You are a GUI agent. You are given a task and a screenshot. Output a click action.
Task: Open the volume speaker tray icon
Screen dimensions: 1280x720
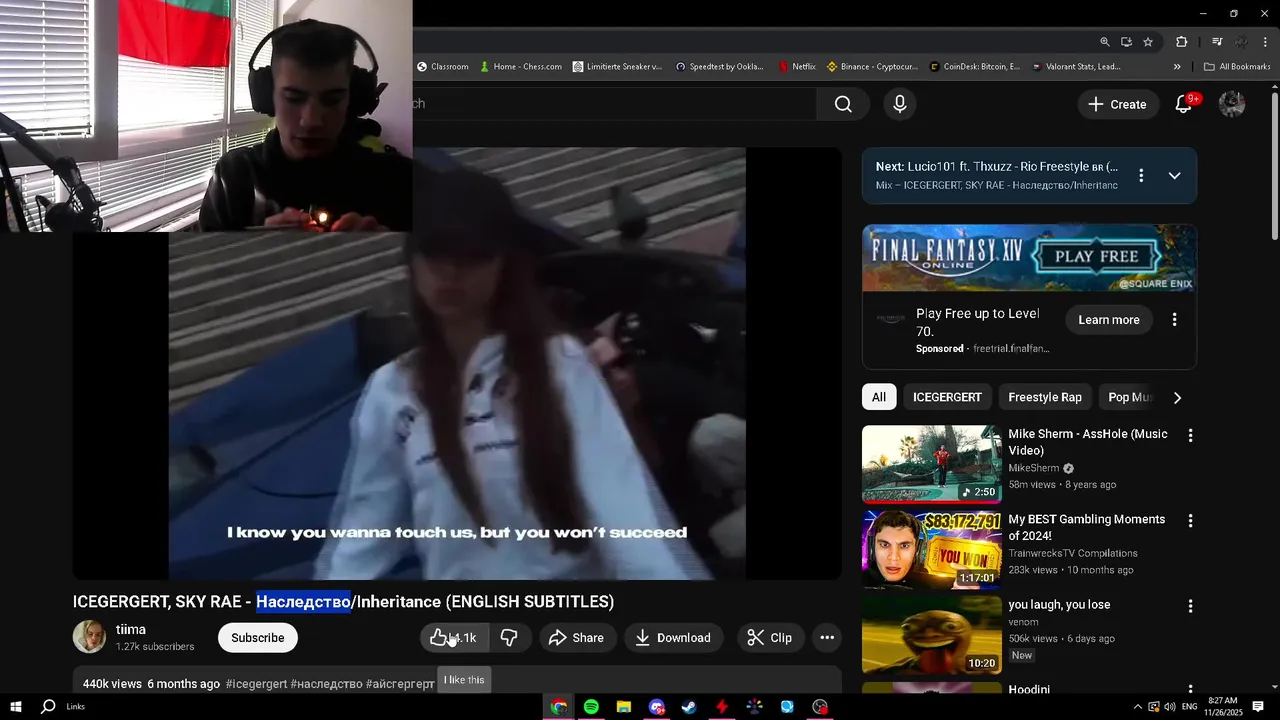click(1170, 707)
